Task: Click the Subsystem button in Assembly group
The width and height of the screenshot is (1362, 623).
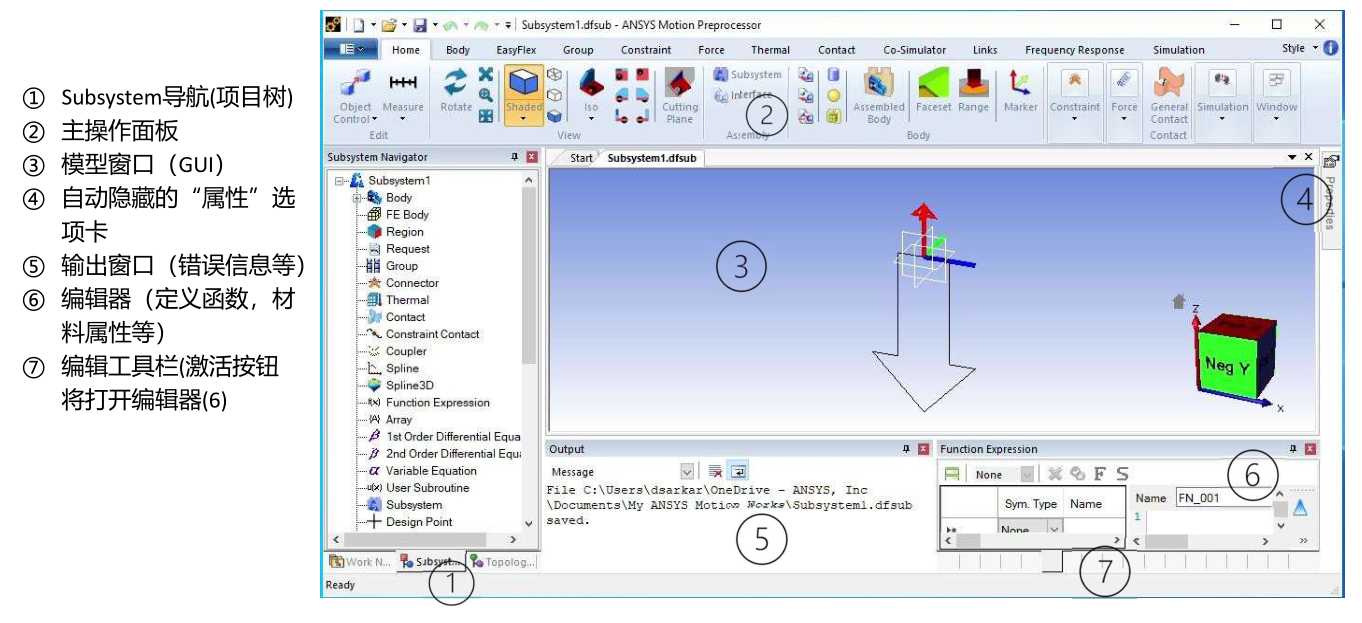Action: click(x=748, y=75)
